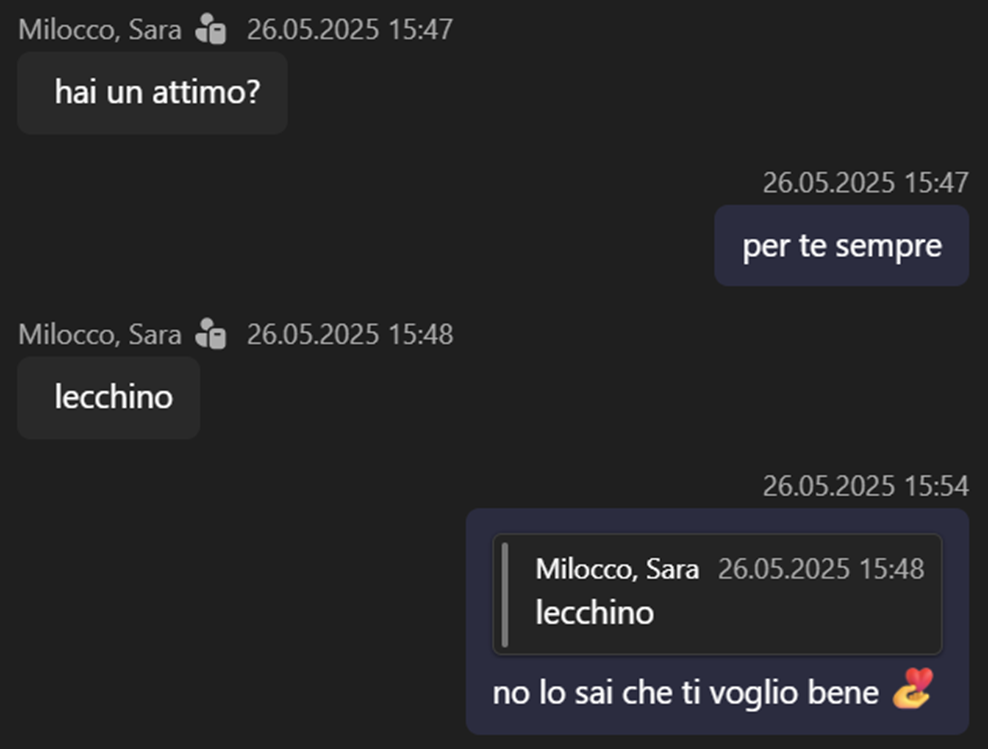Viewport: 988px width, 749px height.
Task: Click the "no lo sai che ti voglio bene" text
Action: tap(685, 693)
